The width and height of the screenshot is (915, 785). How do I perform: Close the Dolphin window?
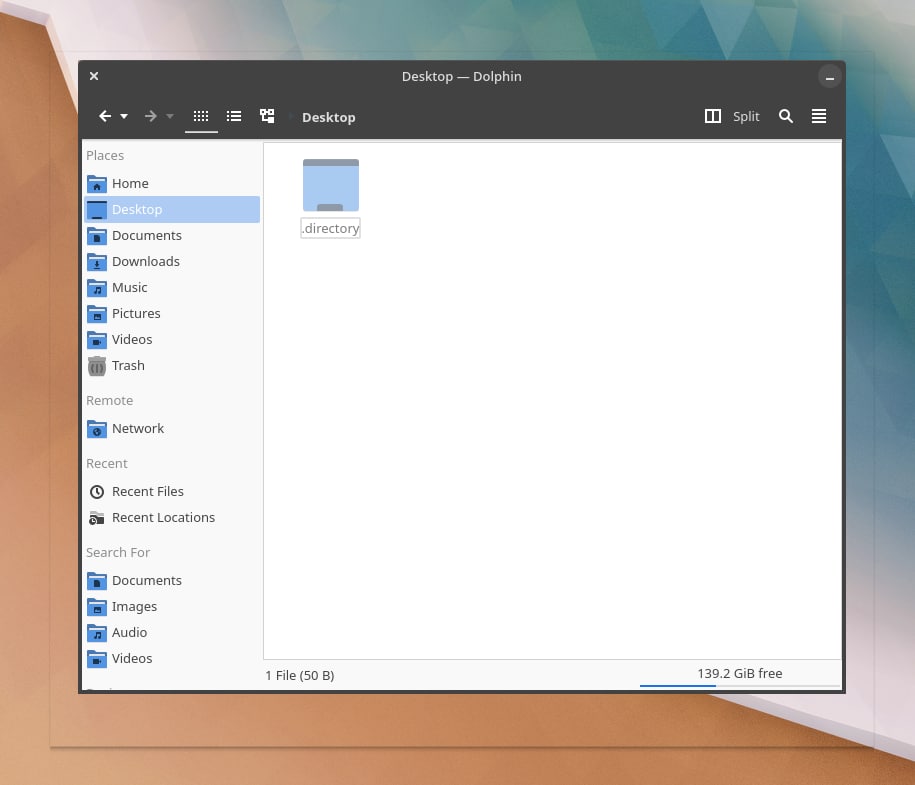coord(94,76)
